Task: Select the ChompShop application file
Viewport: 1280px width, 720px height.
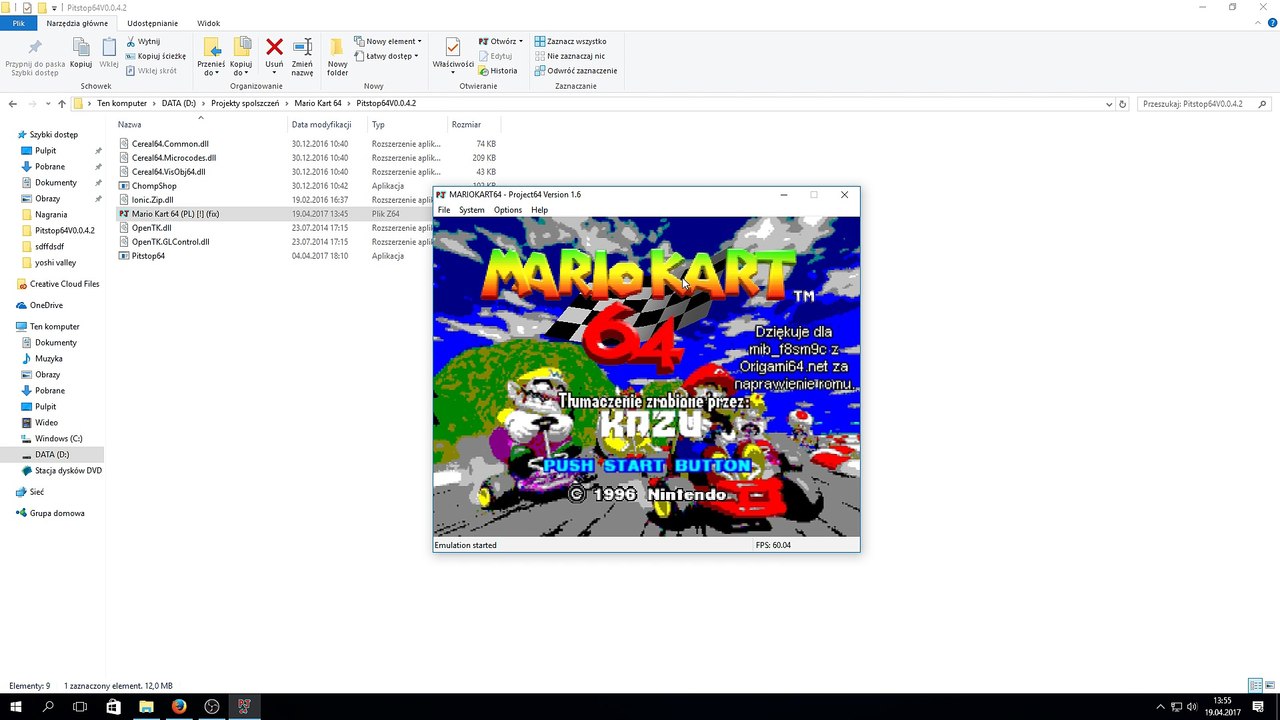Action: 154,186
